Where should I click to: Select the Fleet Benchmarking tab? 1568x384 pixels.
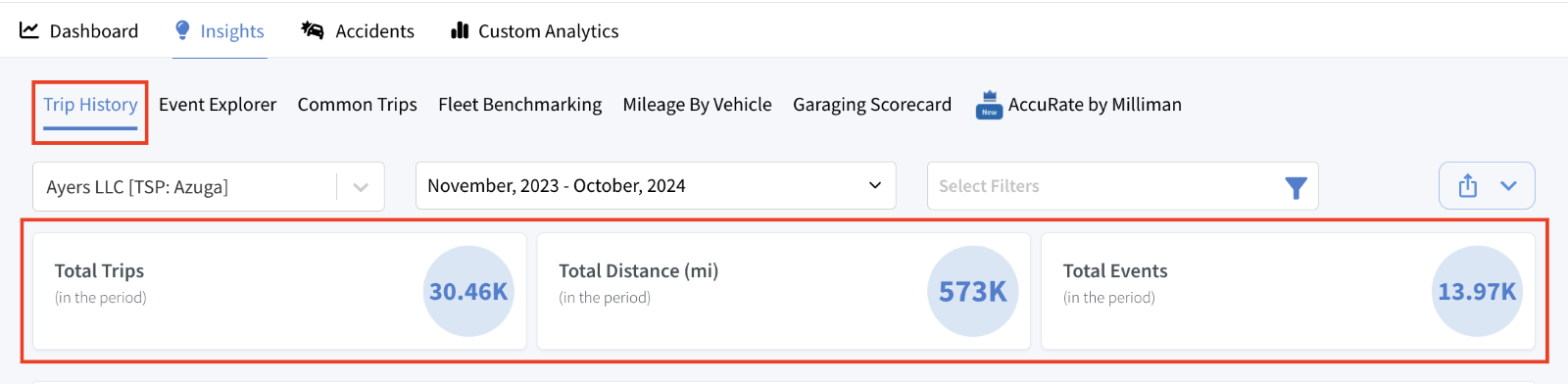[x=520, y=105]
